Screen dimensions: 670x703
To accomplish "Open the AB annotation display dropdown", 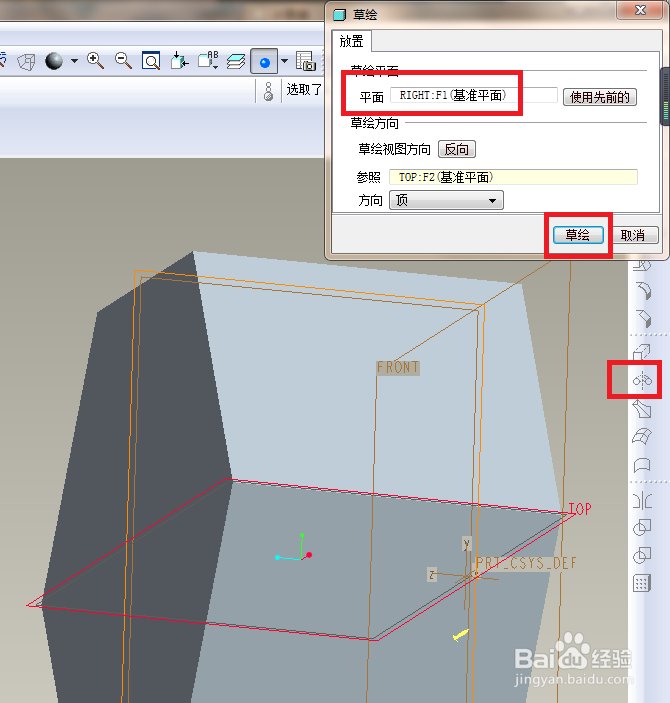I will (208, 60).
